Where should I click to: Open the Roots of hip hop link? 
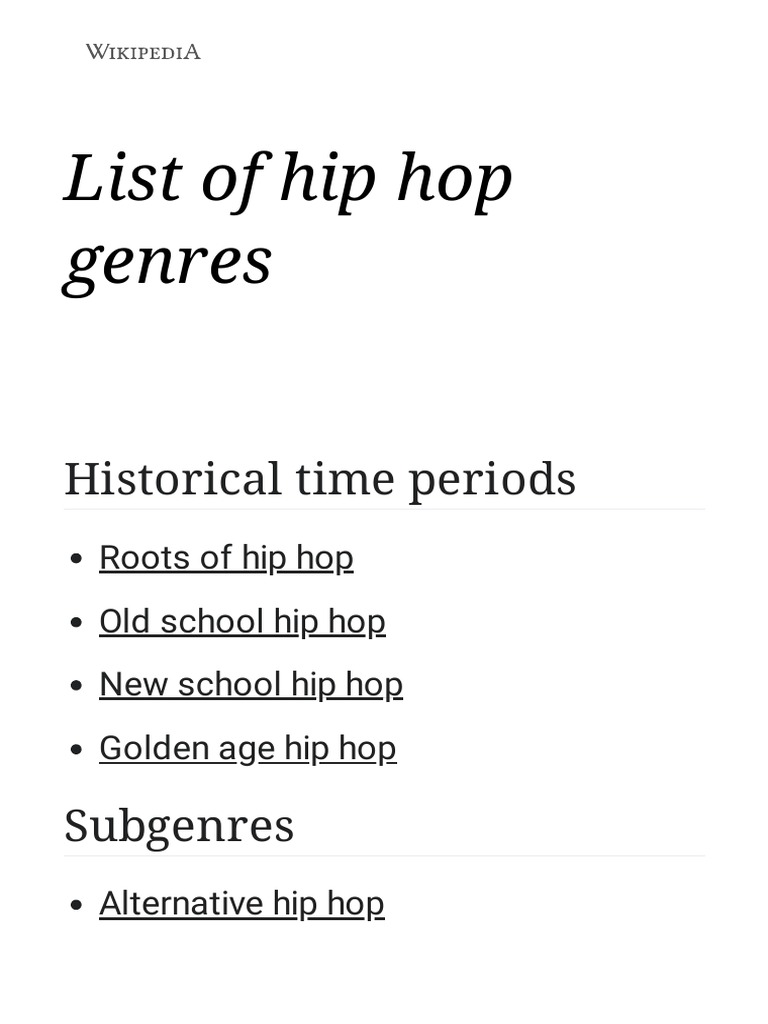click(226, 558)
